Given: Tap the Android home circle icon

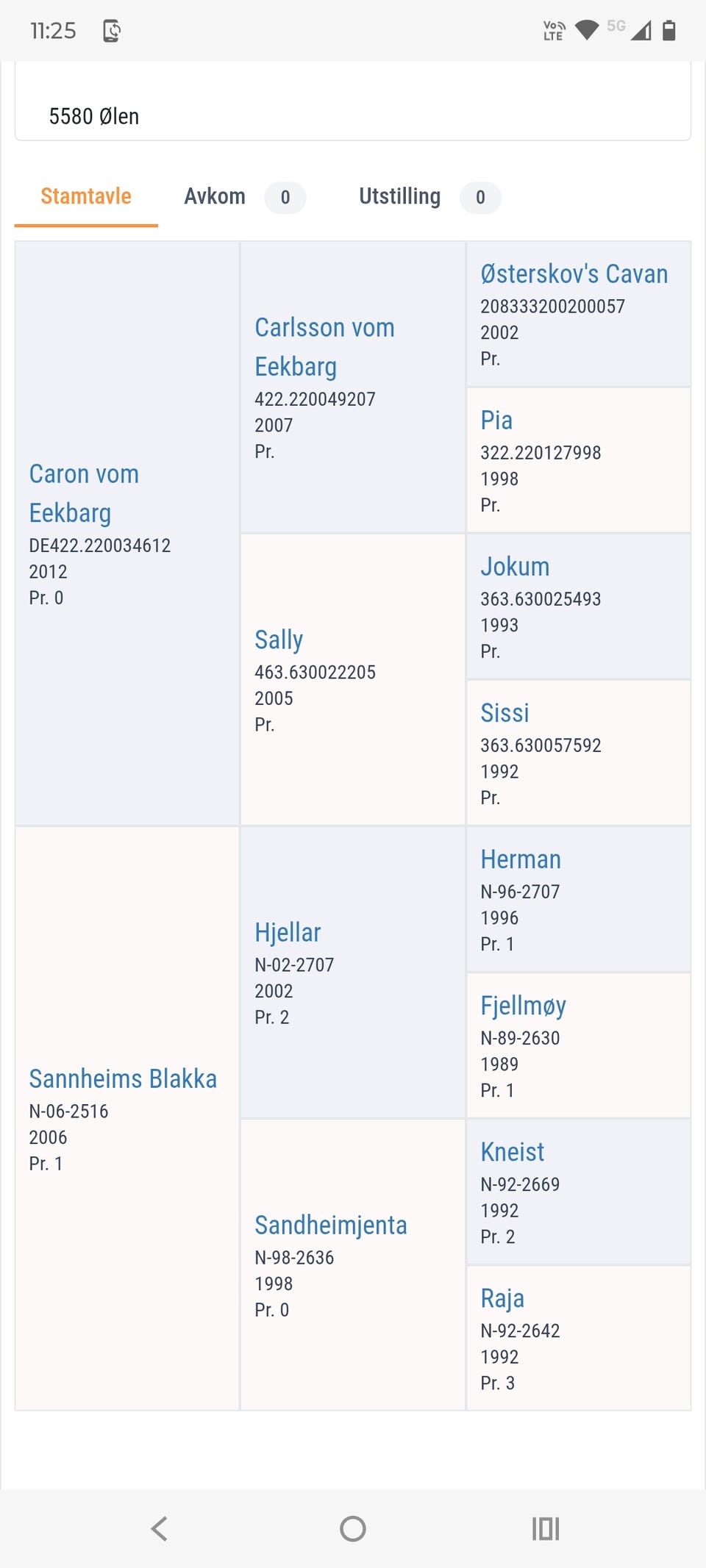Looking at the screenshot, I should tap(353, 1529).
